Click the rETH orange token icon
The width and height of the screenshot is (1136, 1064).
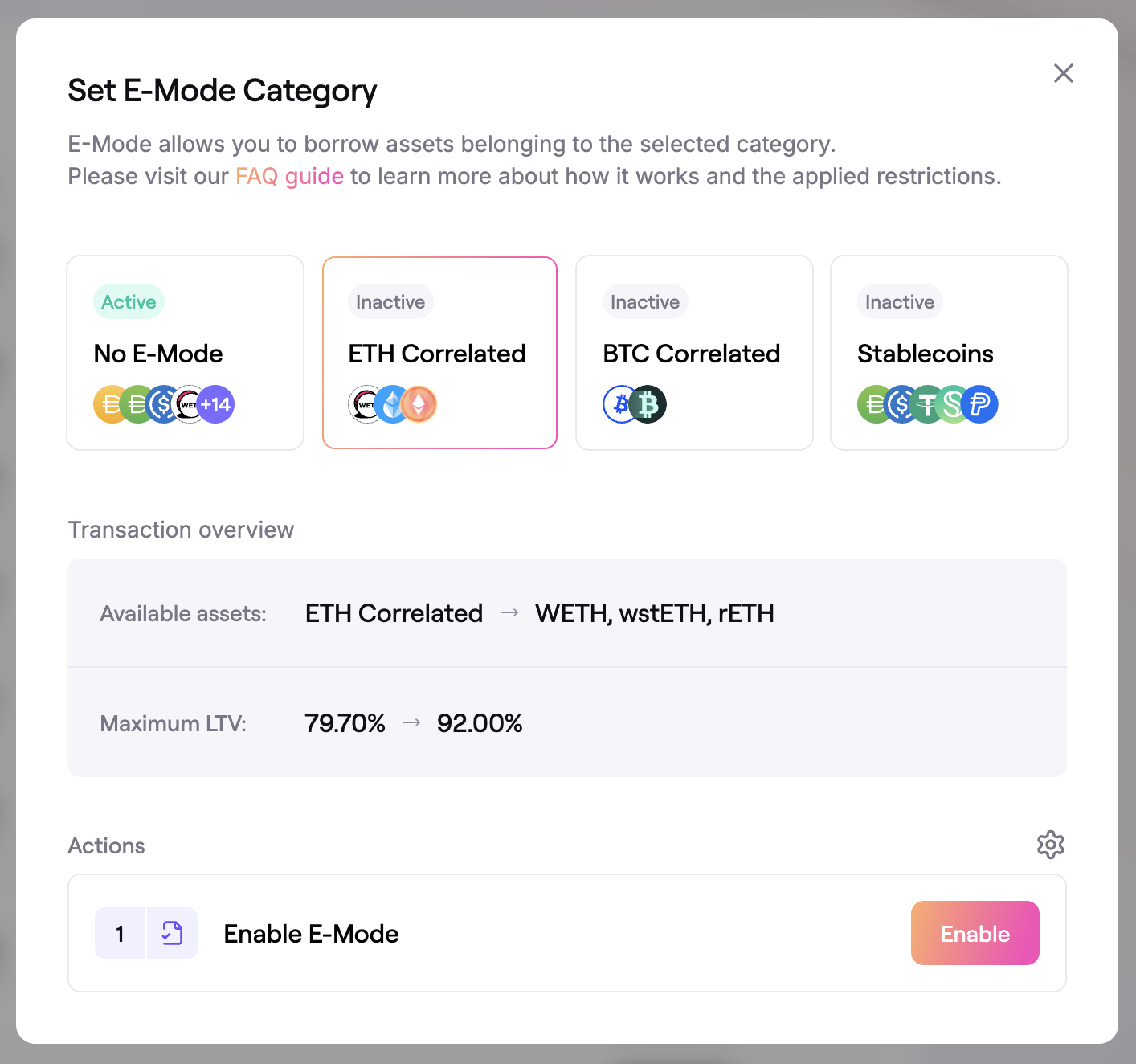tap(419, 404)
